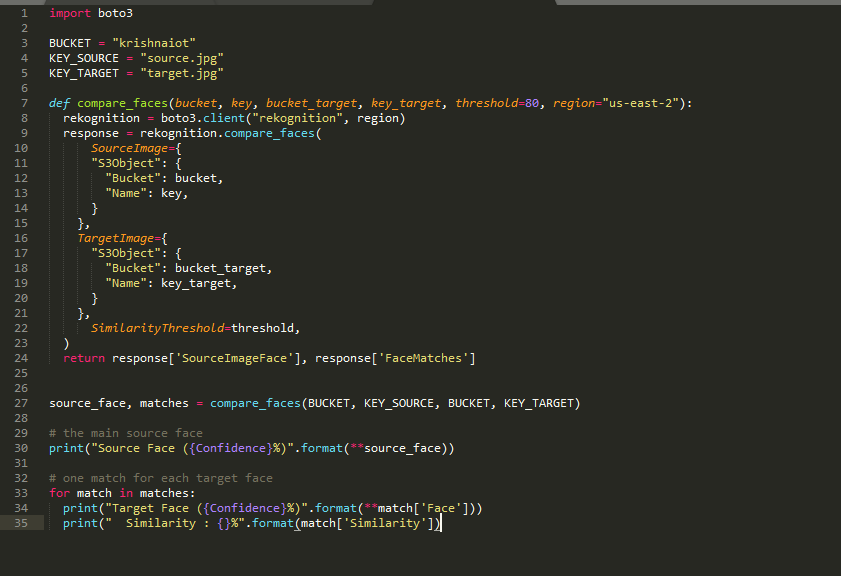Screen dimensions: 841x576
Task: Click the word boto3 in the import line
Action: (x=115, y=13)
